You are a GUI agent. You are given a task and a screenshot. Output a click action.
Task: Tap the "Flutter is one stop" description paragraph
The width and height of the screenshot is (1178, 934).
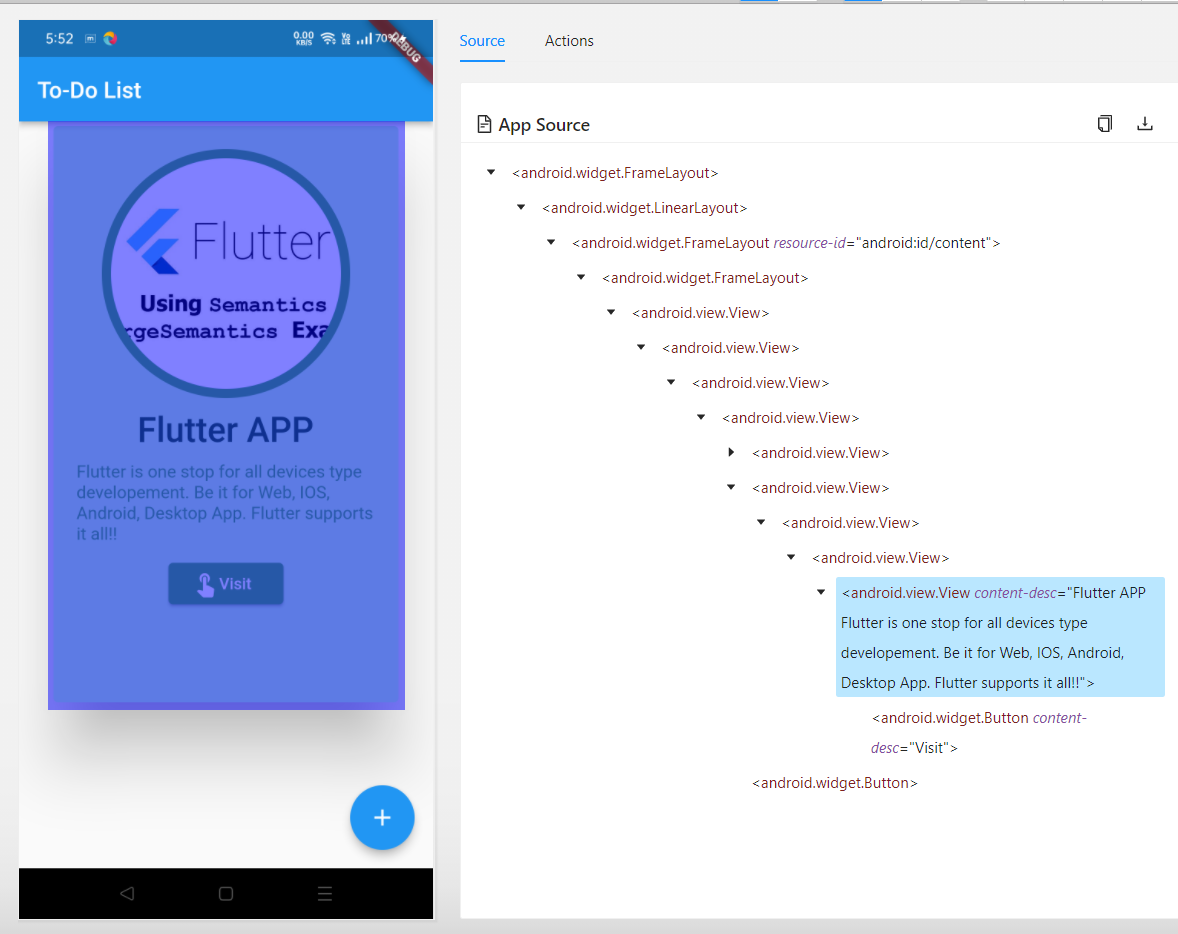224,503
